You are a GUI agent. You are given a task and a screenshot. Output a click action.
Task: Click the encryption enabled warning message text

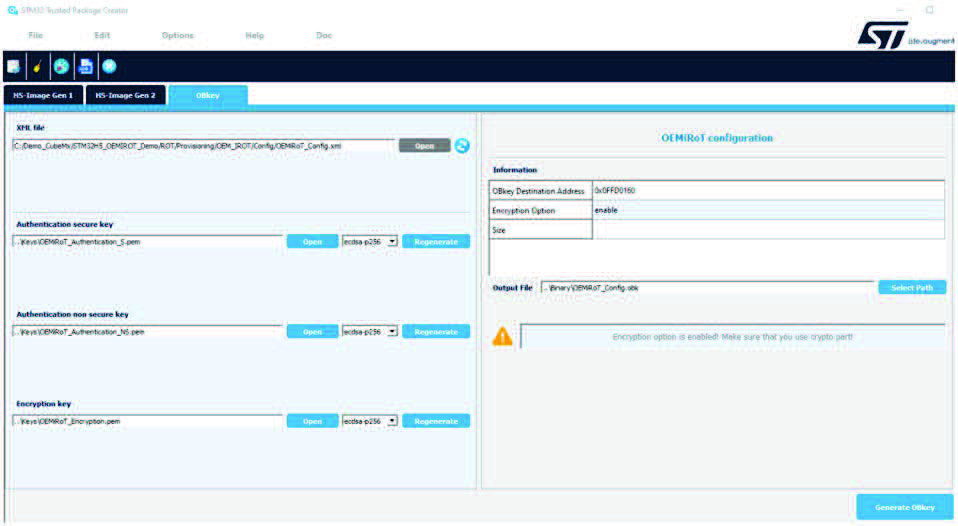click(x=732, y=337)
